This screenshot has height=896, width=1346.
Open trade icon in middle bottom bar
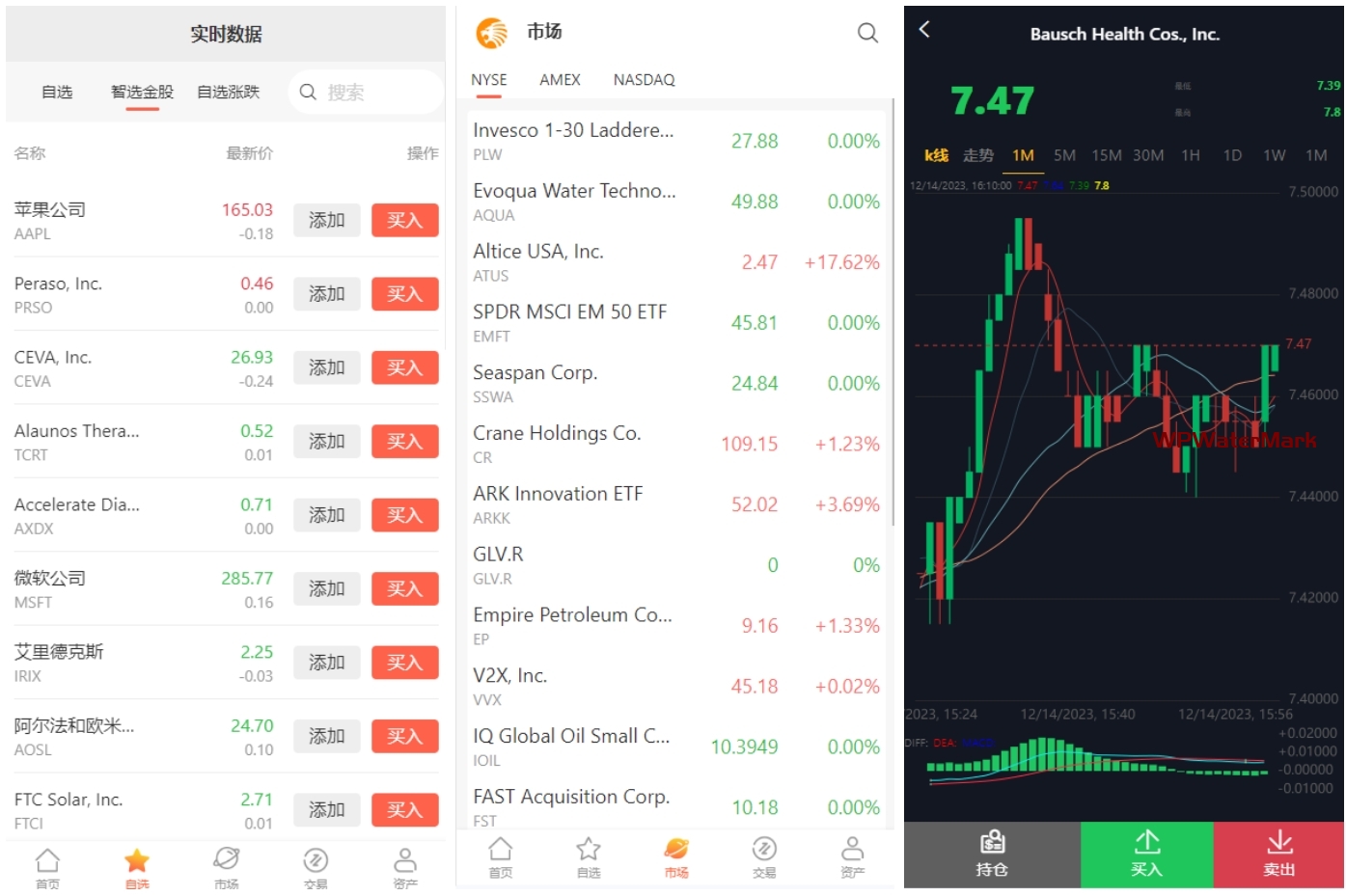764,850
